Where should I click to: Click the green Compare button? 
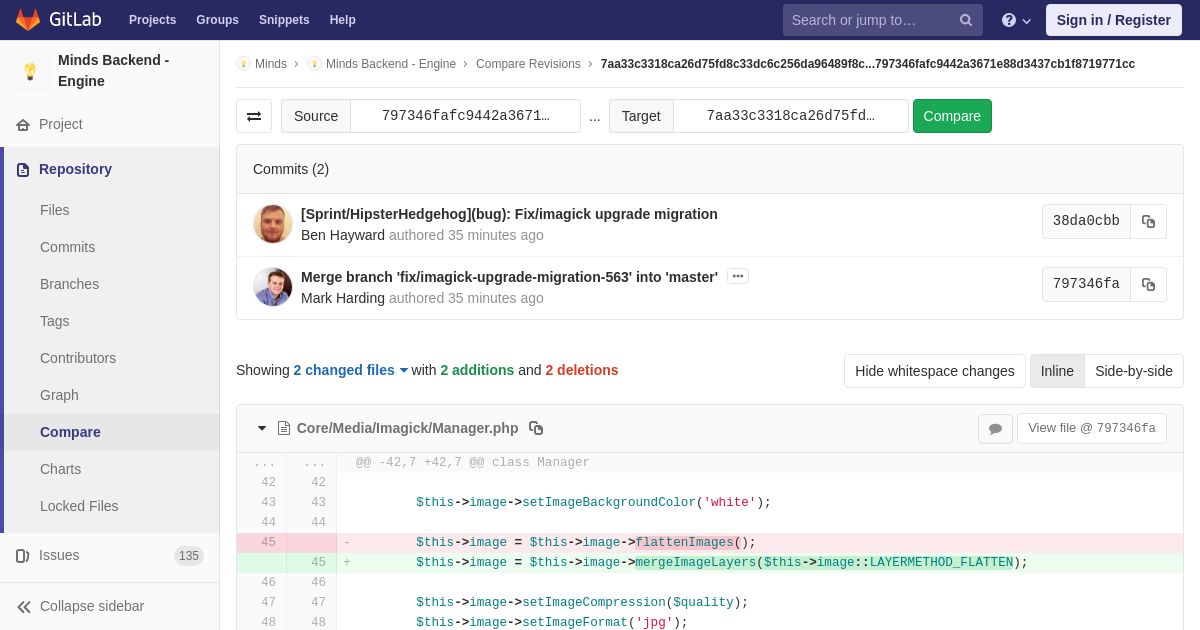pos(952,116)
